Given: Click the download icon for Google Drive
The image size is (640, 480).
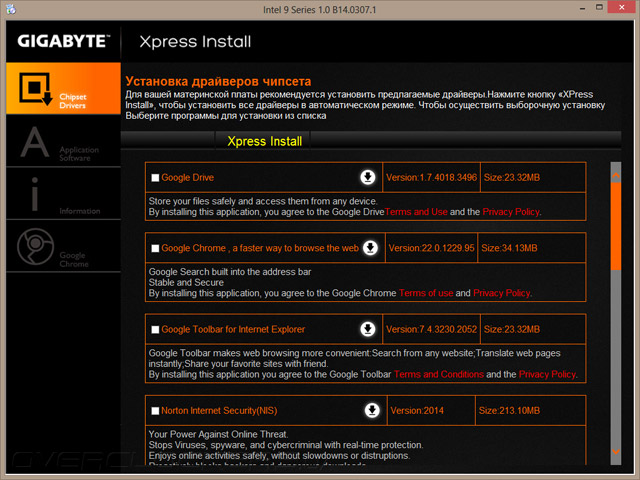Looking at the screenshot, I should [x=368, y=177].
